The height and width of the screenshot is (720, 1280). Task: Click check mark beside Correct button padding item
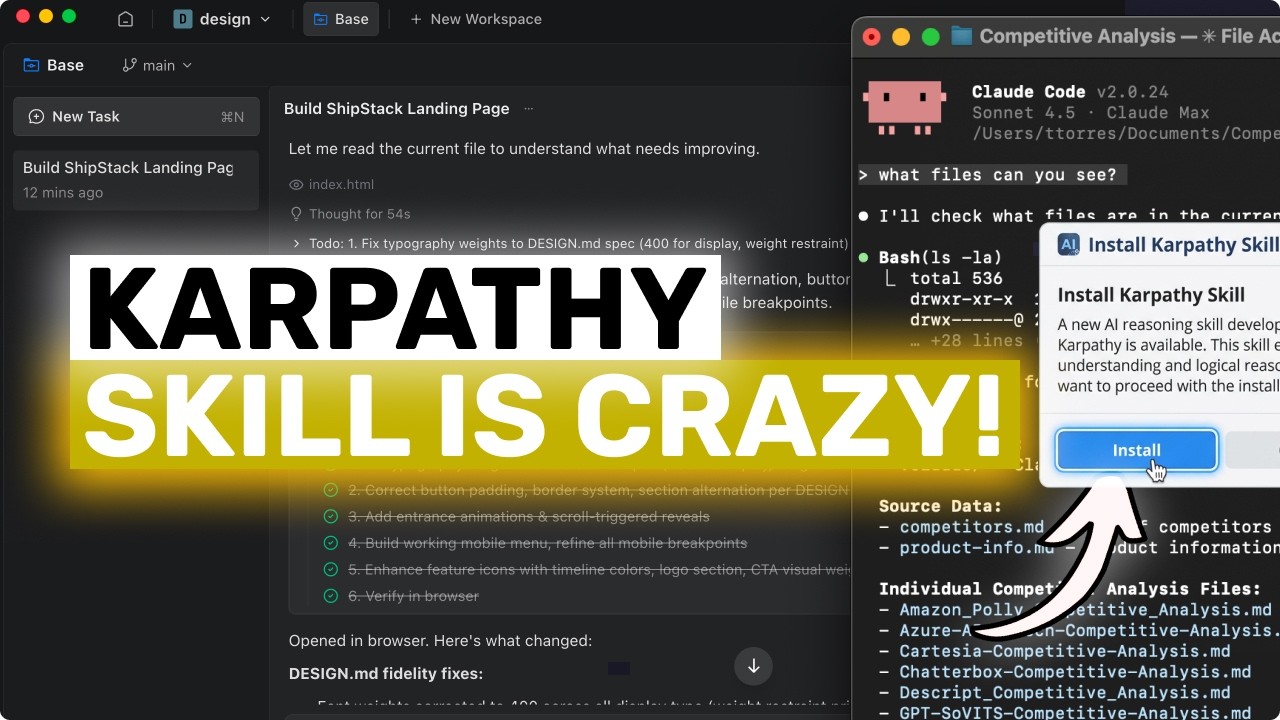click(x=331, y=490)
